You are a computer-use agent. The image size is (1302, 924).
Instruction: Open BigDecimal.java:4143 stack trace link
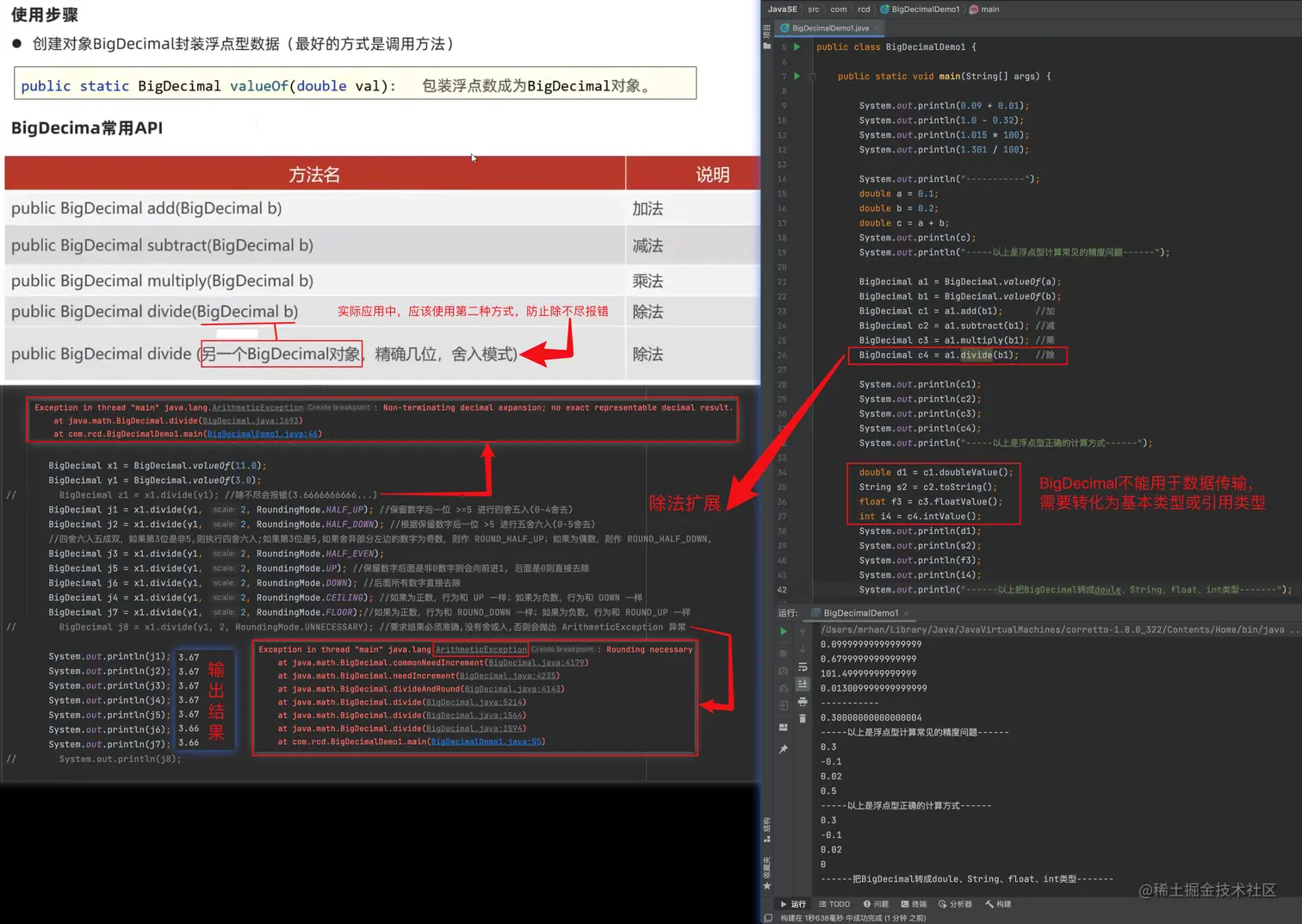point(513,689)
